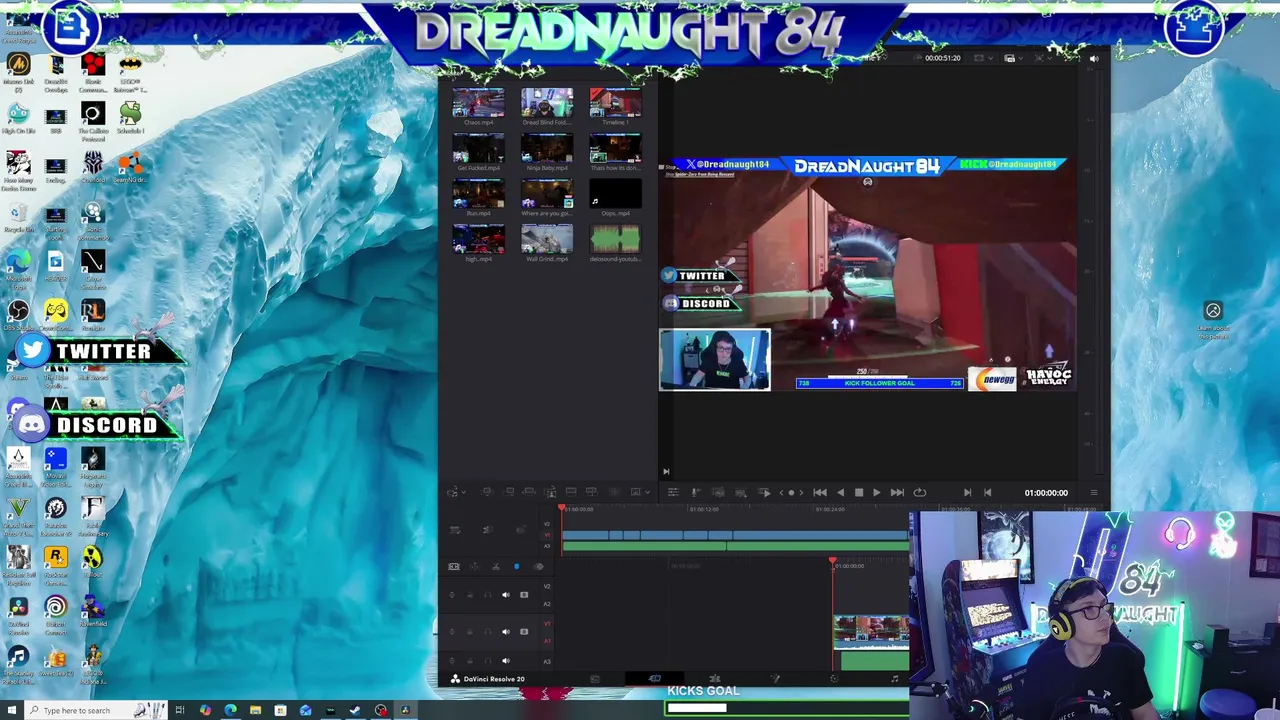Mute viewer audio with the speaker icon
The width and height of the screenshot is (1280, 720).
point(1094,58)
